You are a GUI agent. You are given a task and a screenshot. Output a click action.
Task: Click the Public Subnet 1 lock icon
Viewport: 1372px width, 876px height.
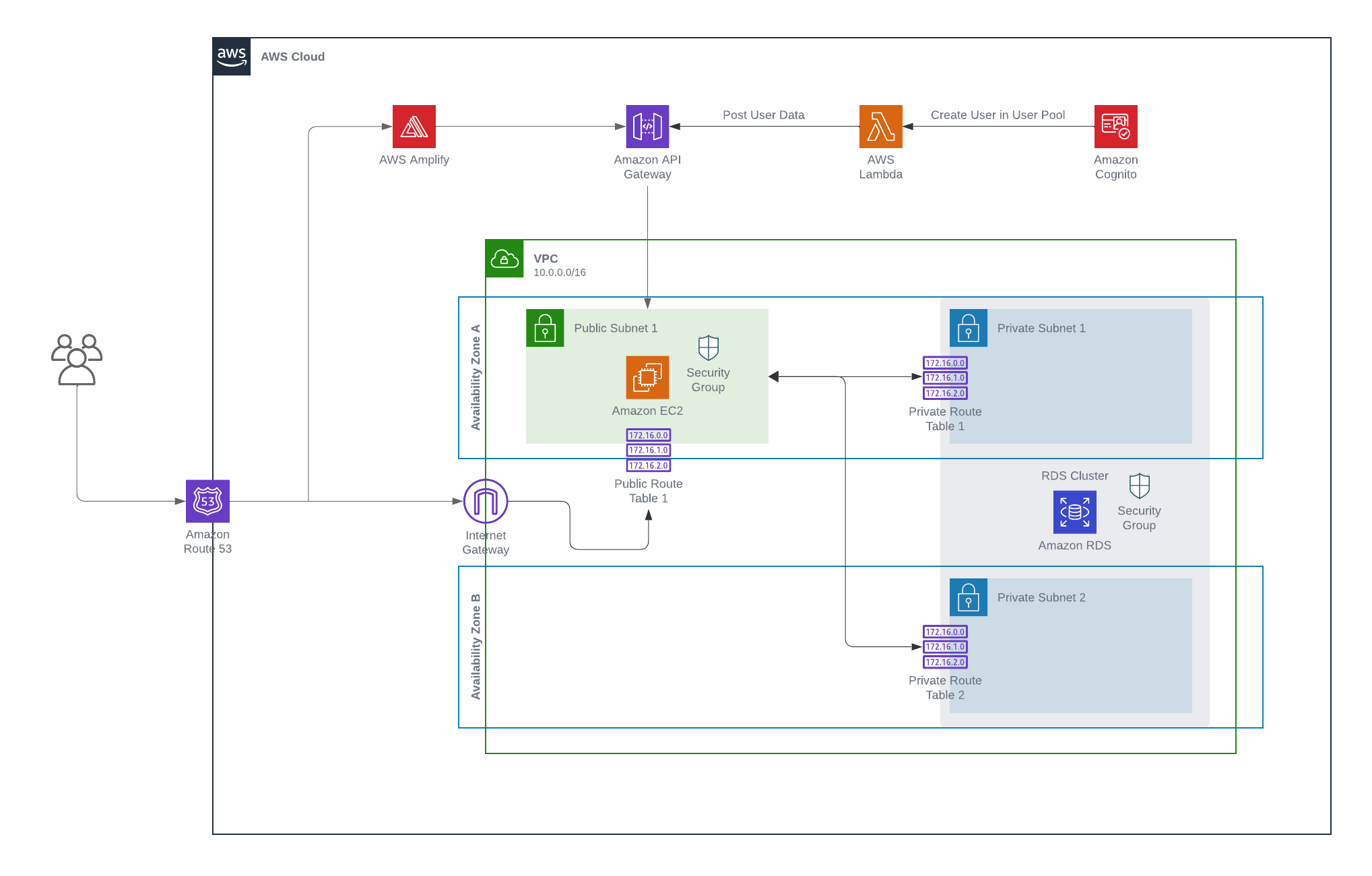[545, 328]
